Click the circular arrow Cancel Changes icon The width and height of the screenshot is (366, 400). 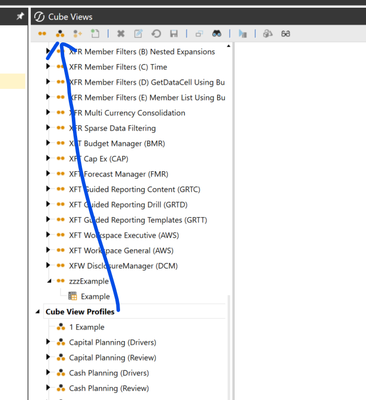156,34
